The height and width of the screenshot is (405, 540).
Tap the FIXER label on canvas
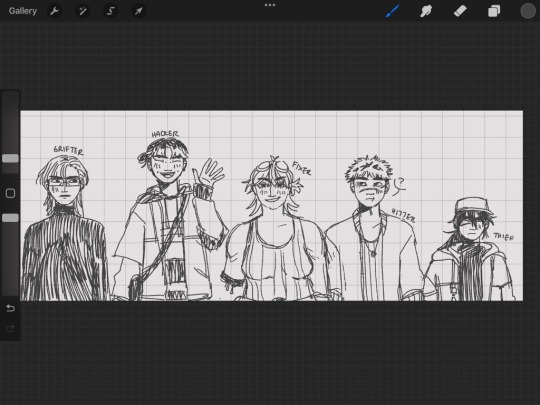coord(301,168)
